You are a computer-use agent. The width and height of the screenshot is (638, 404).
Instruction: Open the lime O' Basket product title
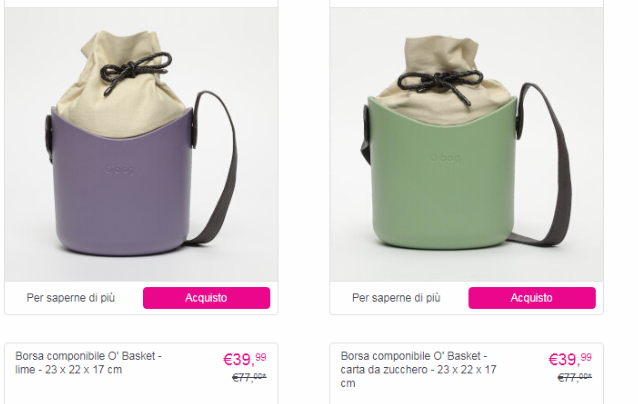(x=89, y=363)
